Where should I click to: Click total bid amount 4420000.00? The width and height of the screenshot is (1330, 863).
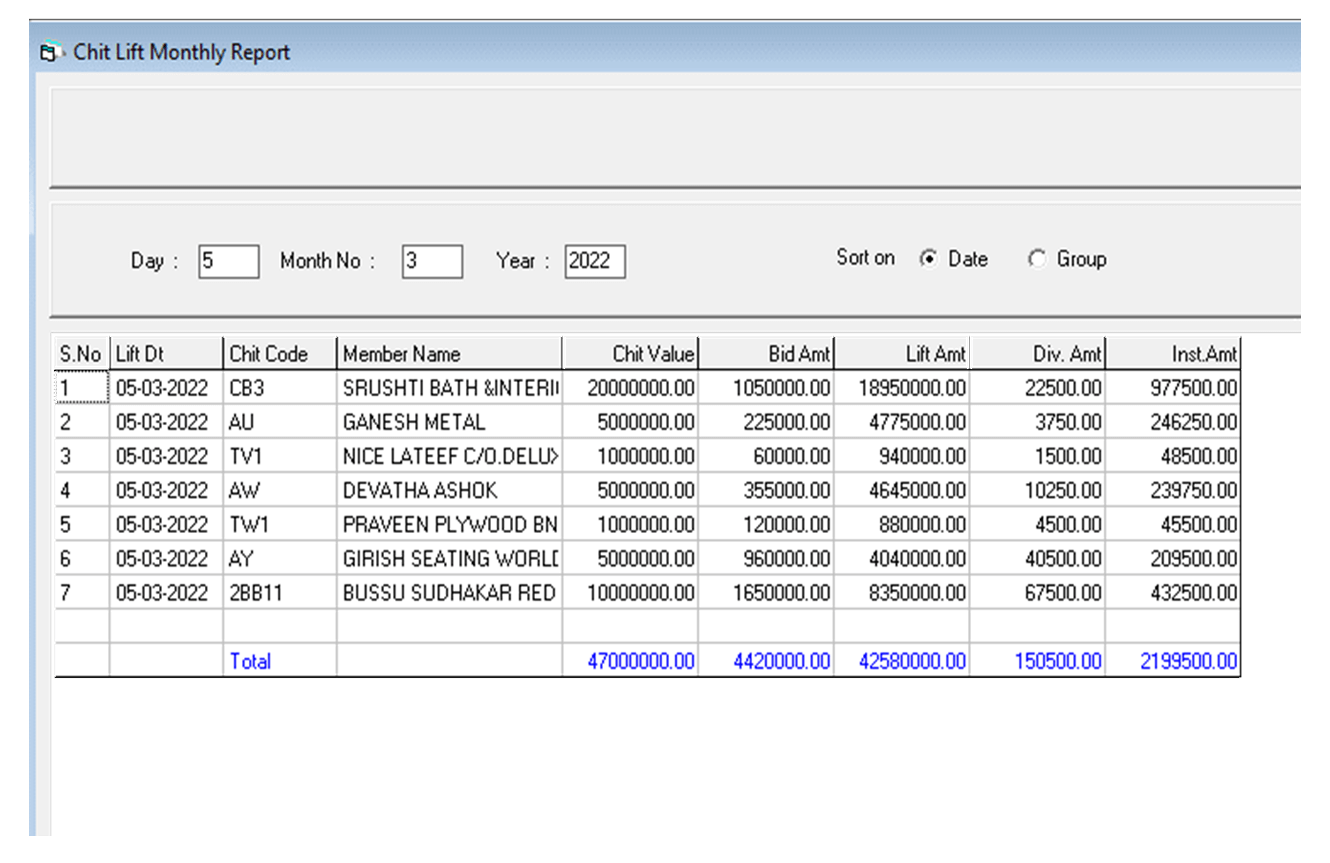click(x=767, y=660)
